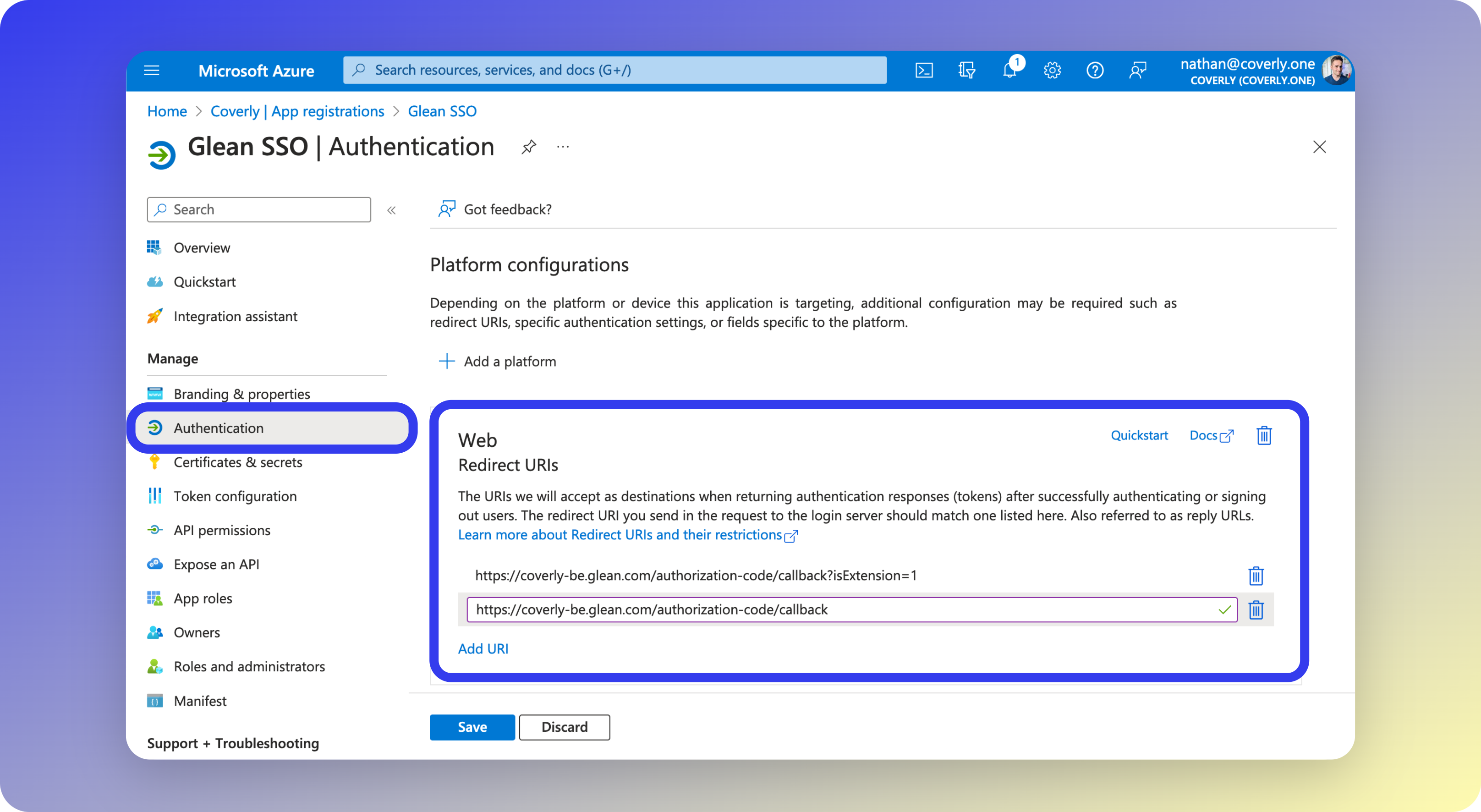Open the hamburger portal menu

152,70
